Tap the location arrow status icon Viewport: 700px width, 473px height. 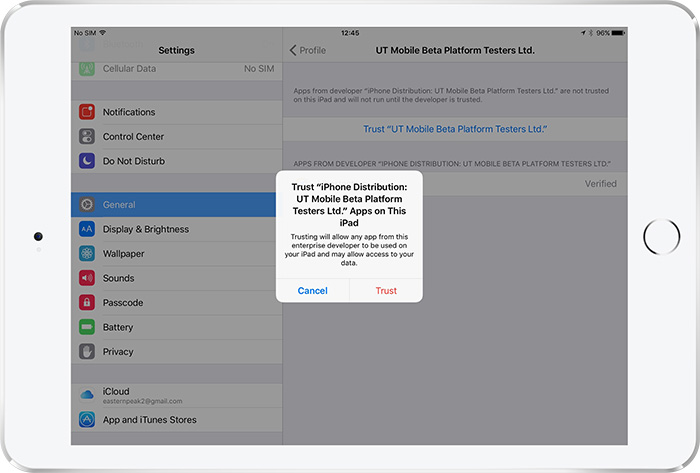click(x=583, y=33)
